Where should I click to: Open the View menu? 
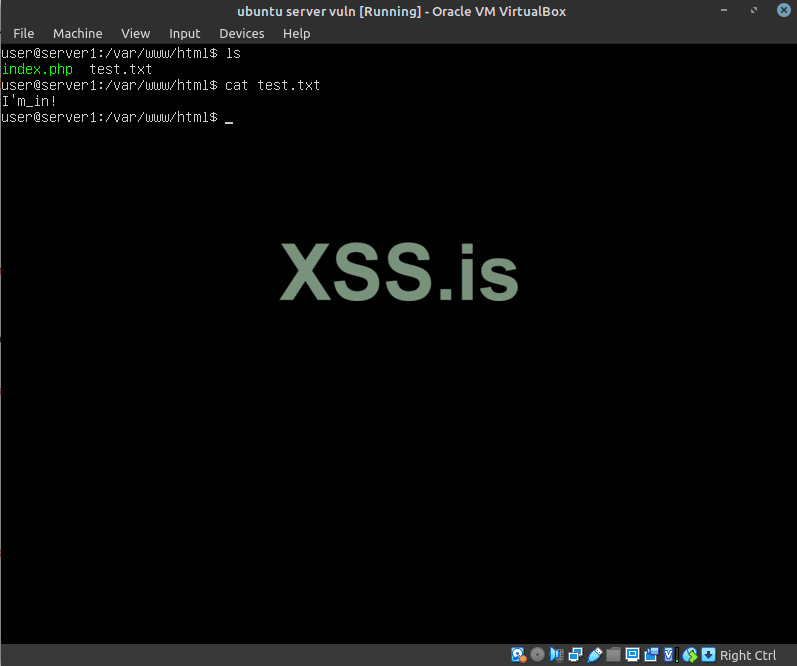coord(135,34)
